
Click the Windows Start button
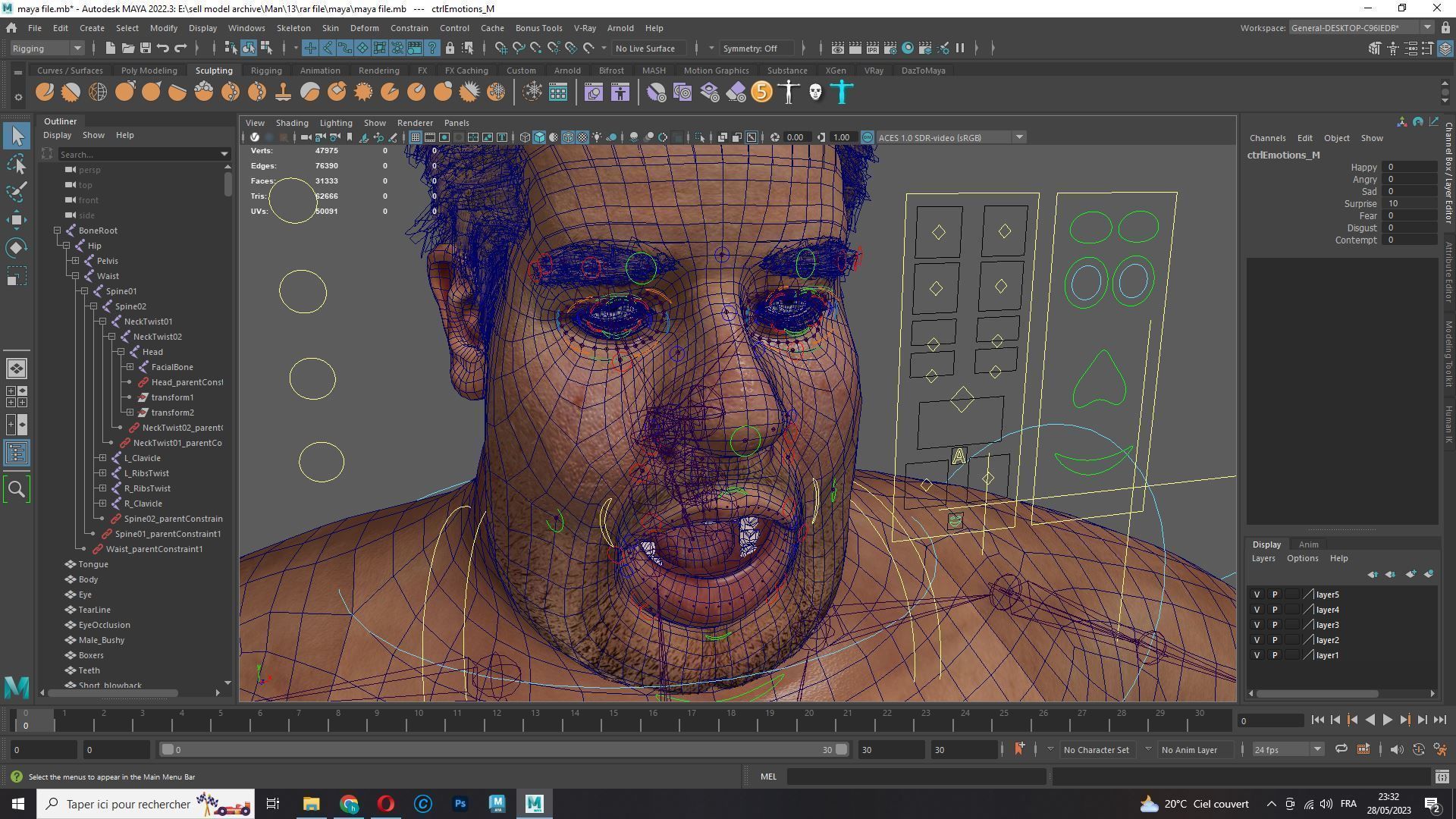18,804
